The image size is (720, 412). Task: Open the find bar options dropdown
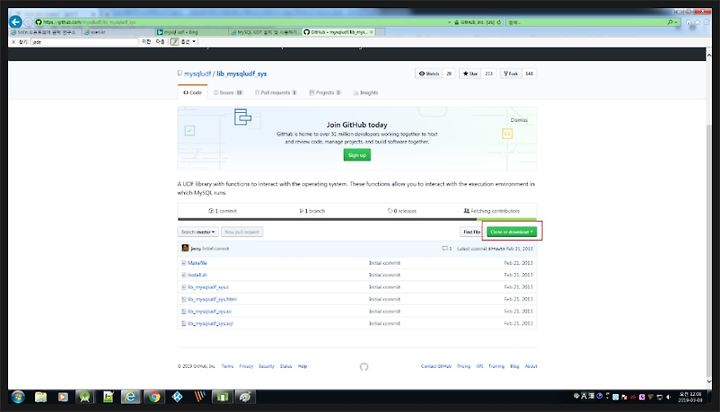click(188, 42)
